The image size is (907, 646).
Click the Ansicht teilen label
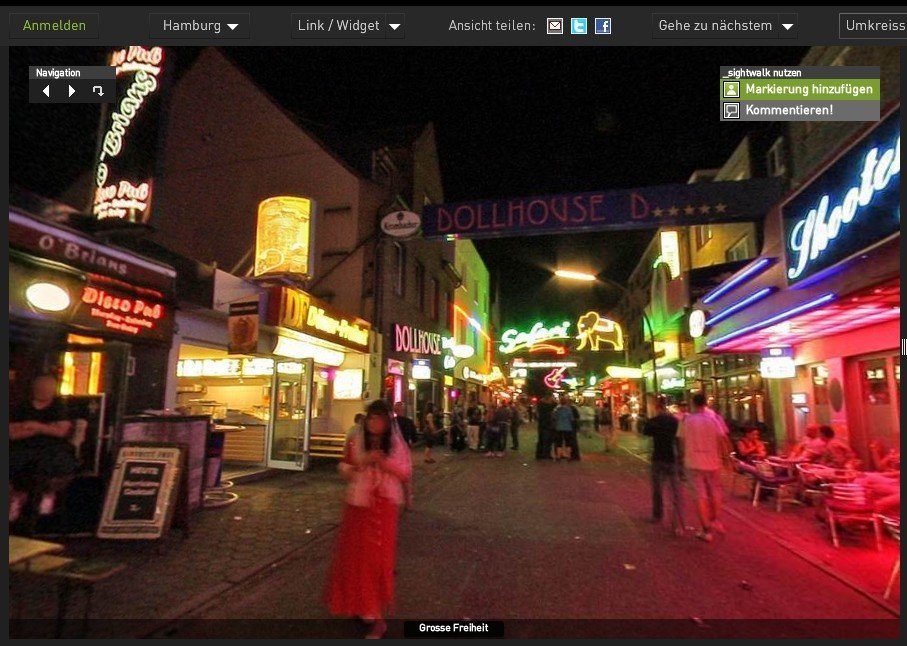click(x=492, y=25)
